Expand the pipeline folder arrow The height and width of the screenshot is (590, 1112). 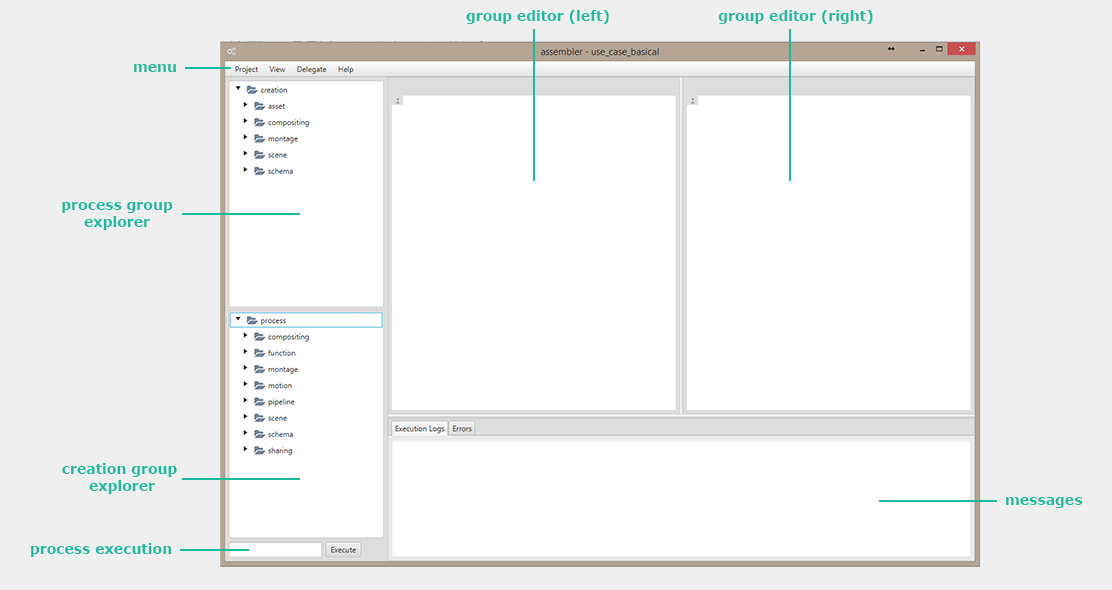pos(245,401)
